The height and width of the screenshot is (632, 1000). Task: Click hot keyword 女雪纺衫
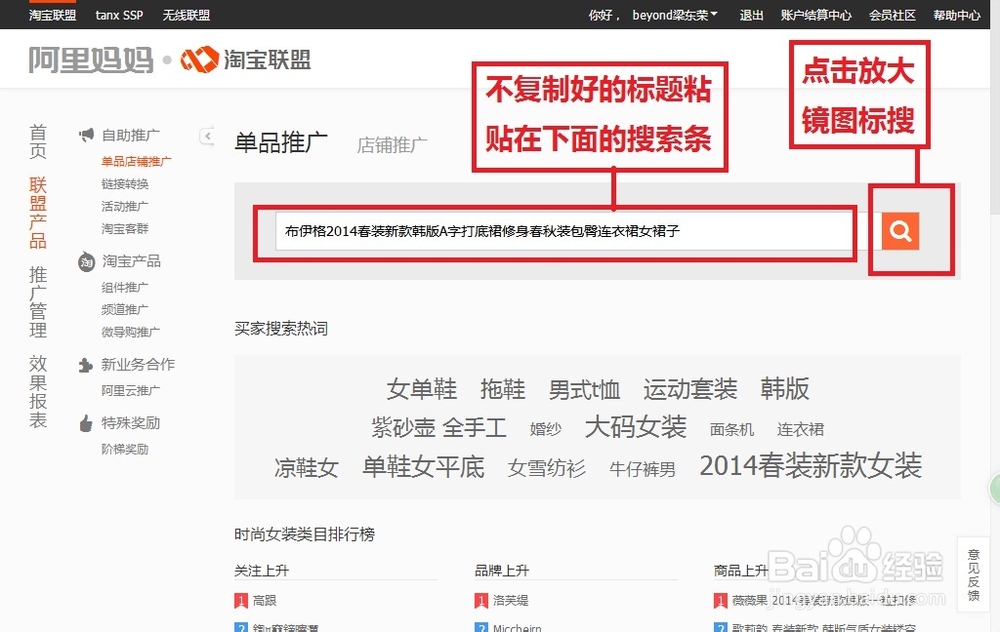pyautogui.click(x=547, y=469)
